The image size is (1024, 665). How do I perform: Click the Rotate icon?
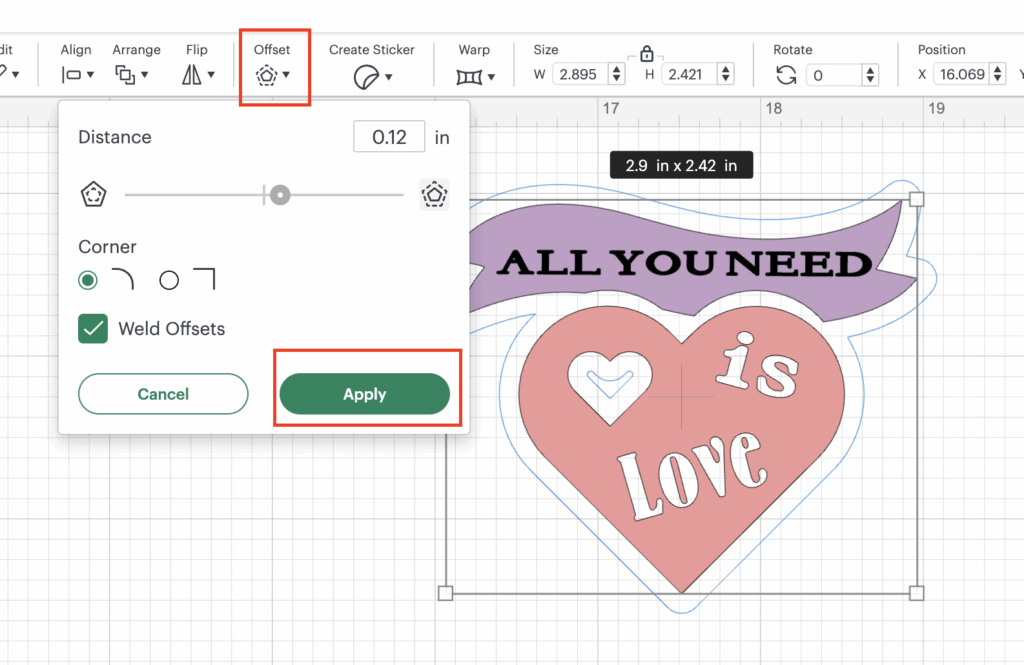point(786,75)
